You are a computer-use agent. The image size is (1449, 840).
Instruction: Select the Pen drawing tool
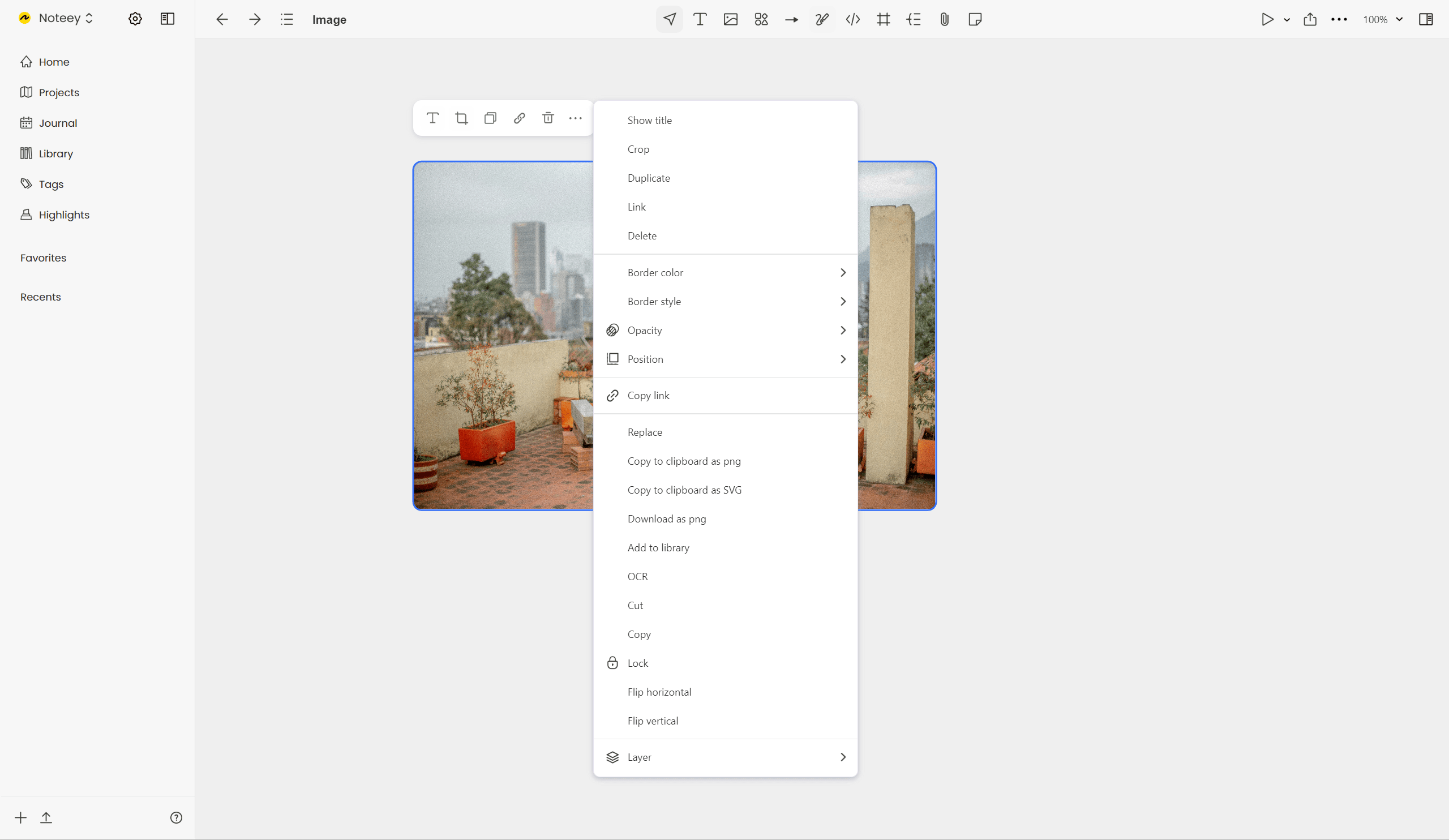point(822,20)
